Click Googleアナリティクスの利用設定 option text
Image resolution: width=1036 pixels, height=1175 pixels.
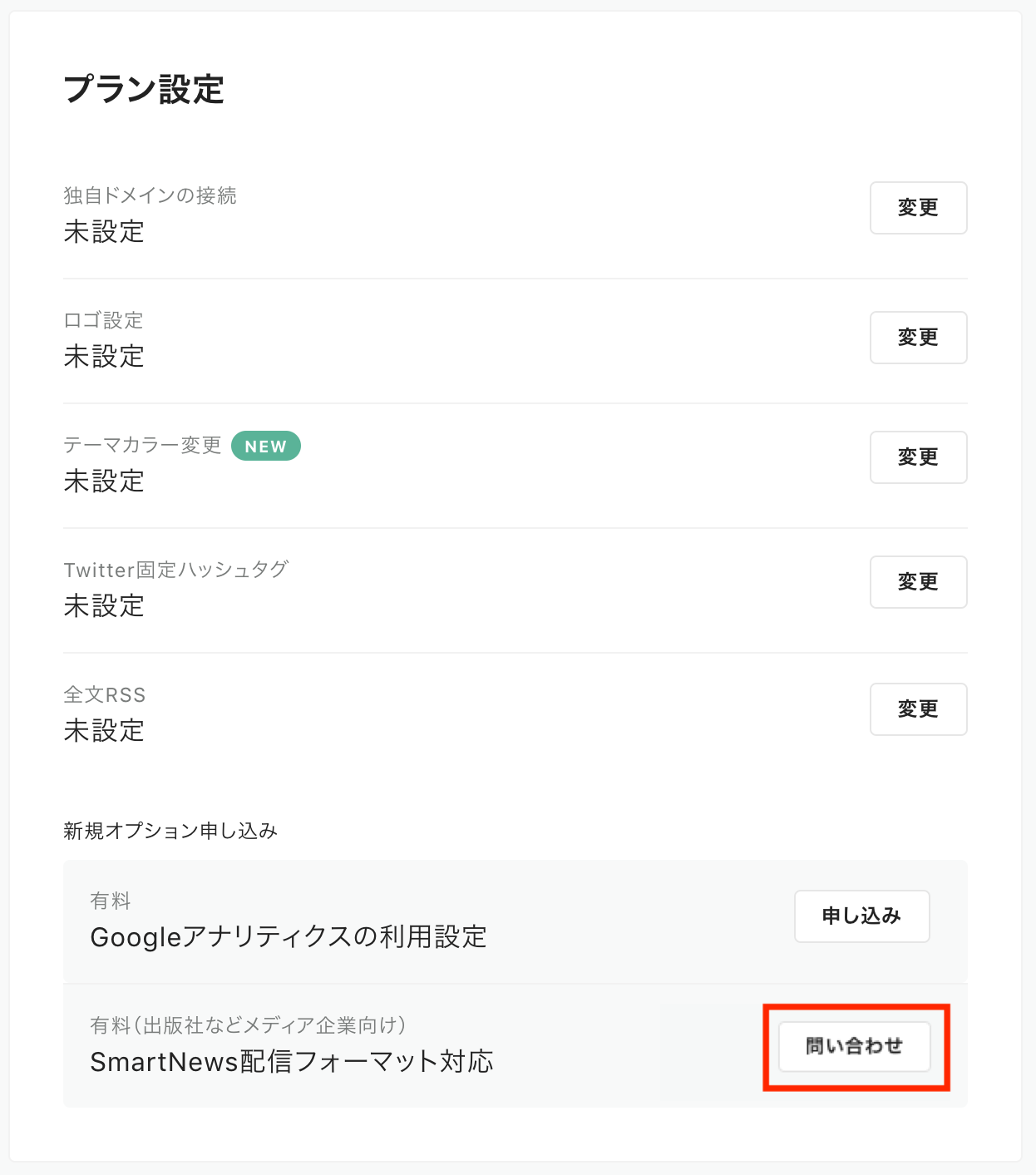[289, 937]
